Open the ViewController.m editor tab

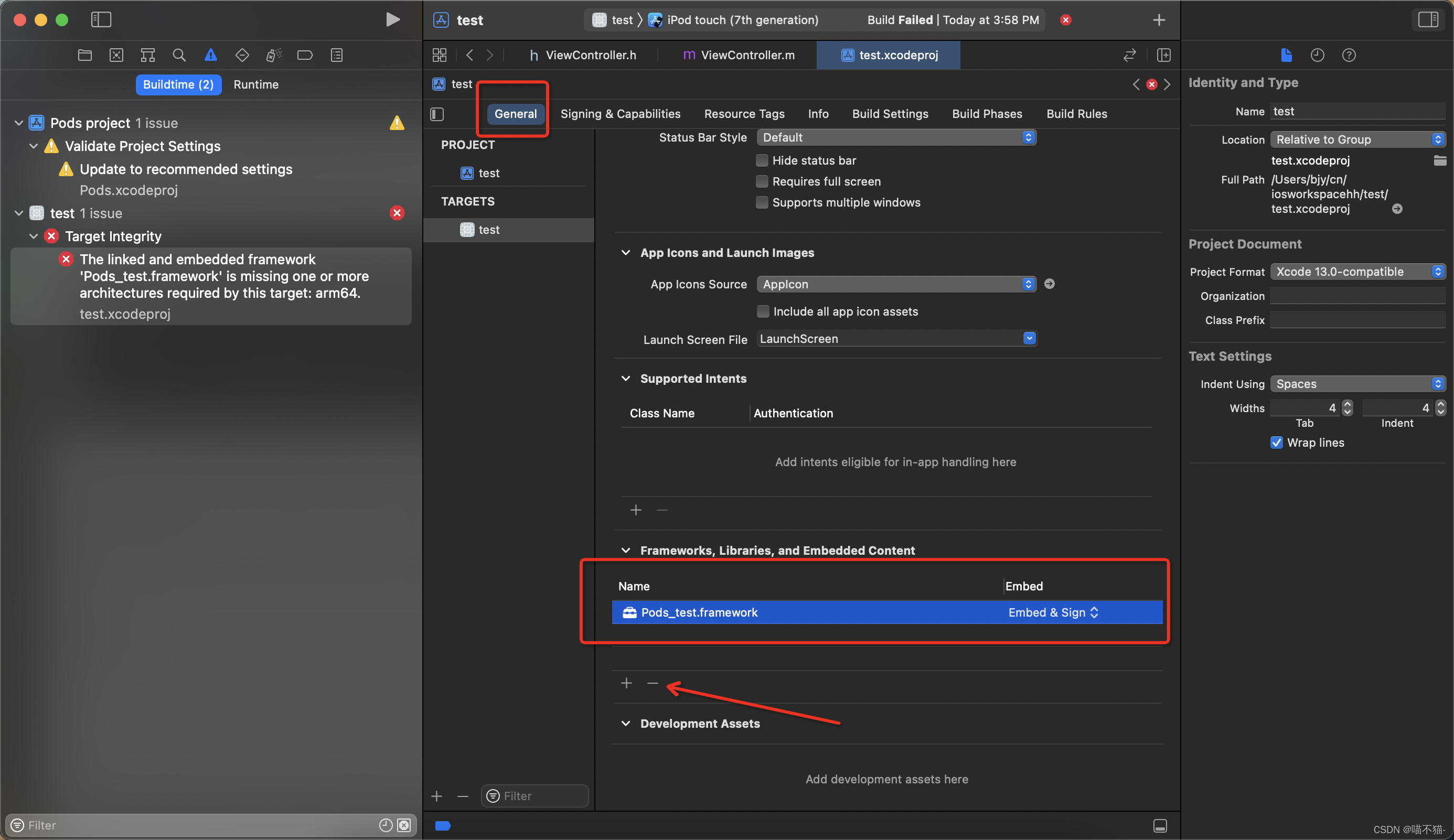pos(738,56)
